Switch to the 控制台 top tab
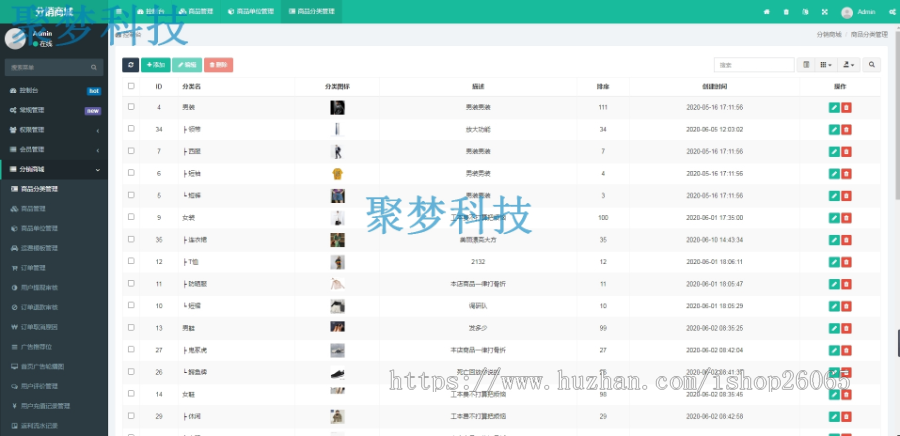Image resolution: width=900 pixels, height=436 pixels. [x=151, y=11]
